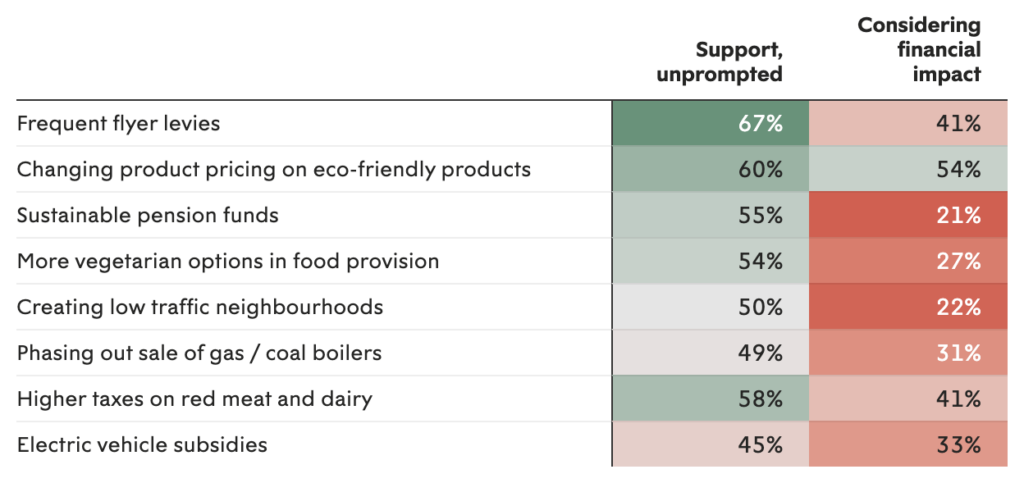Click the 49% gas boilers support cell

click(x=710, y=353)
